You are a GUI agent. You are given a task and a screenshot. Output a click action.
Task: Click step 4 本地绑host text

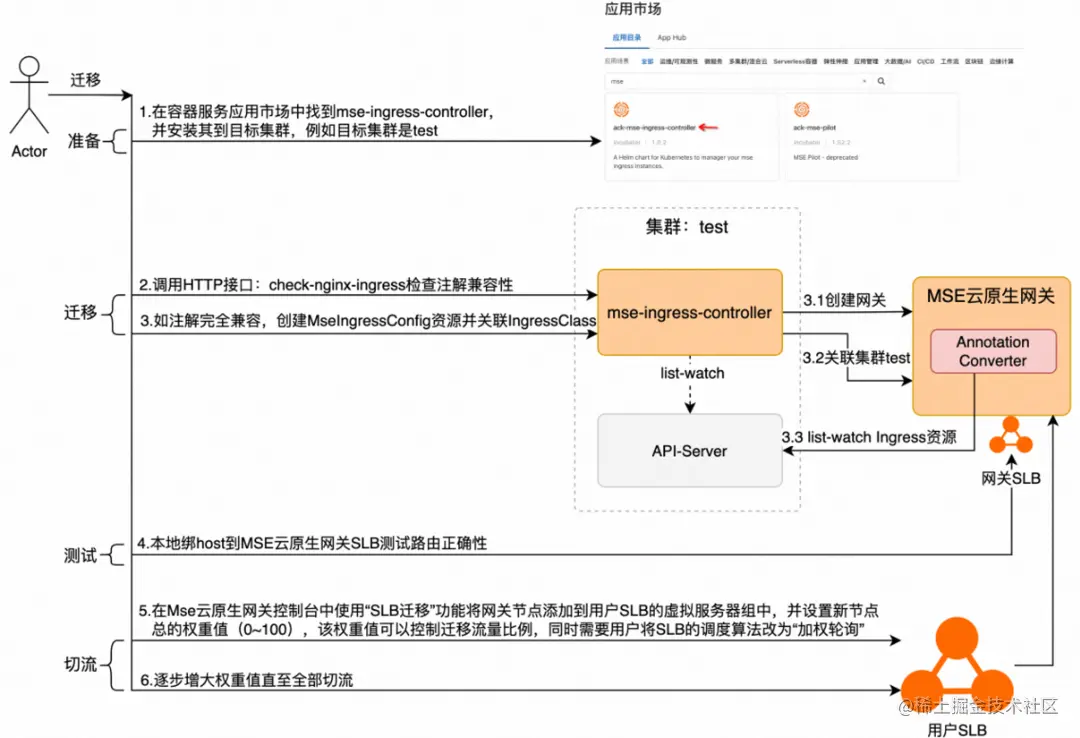[312, 543]
